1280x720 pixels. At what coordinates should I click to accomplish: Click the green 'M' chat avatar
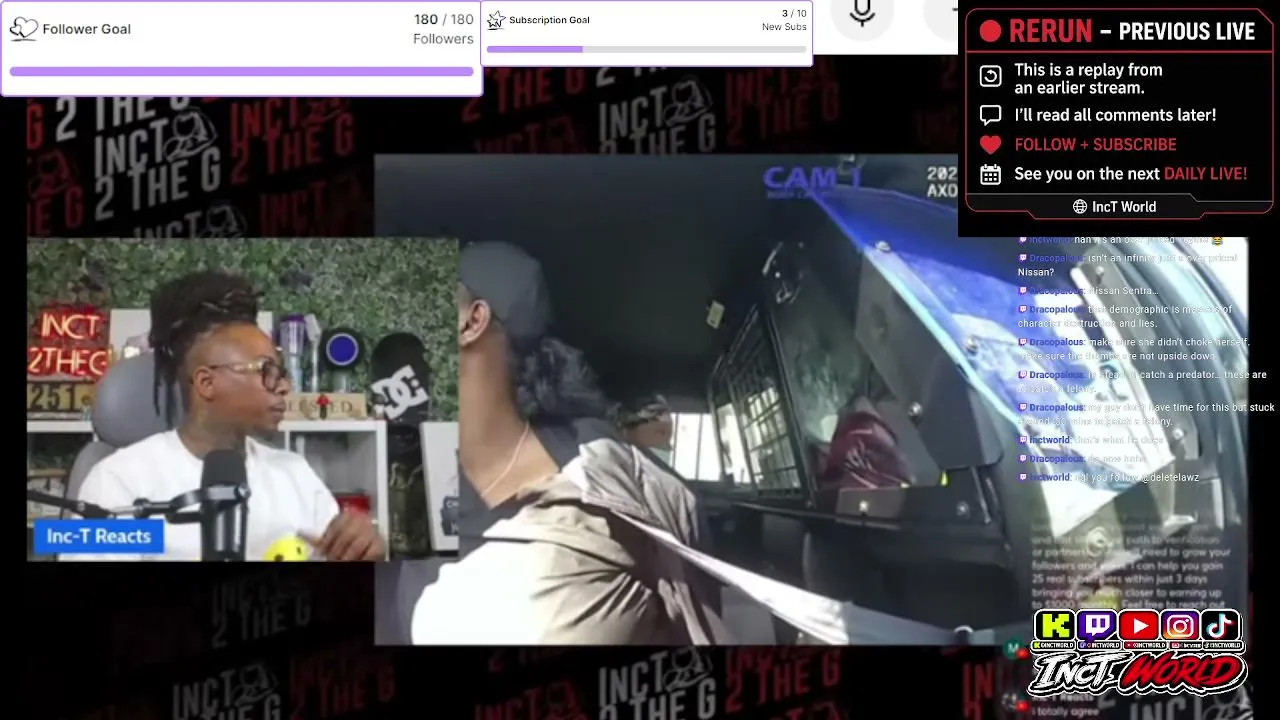(x=1013, y=648)
